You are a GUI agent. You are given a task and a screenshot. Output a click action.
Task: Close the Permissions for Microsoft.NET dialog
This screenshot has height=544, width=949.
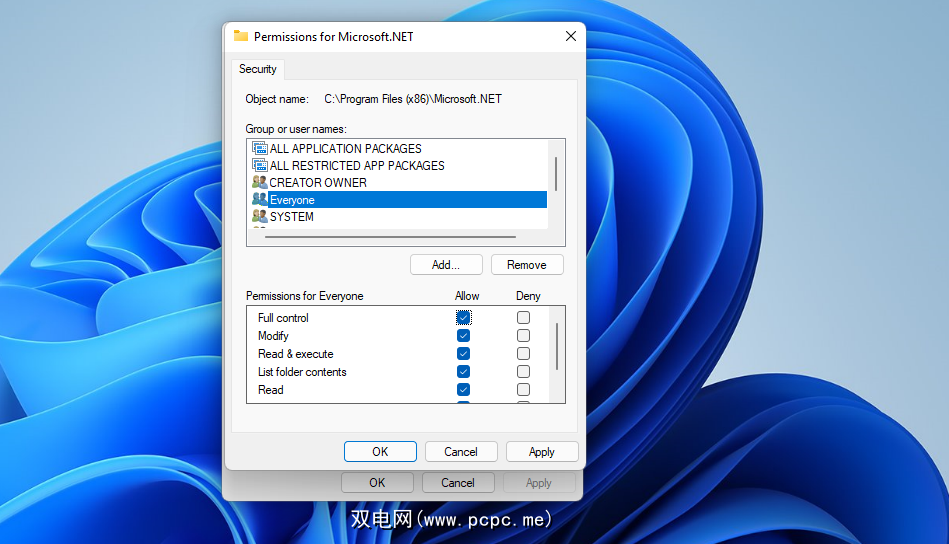point(571,36)
